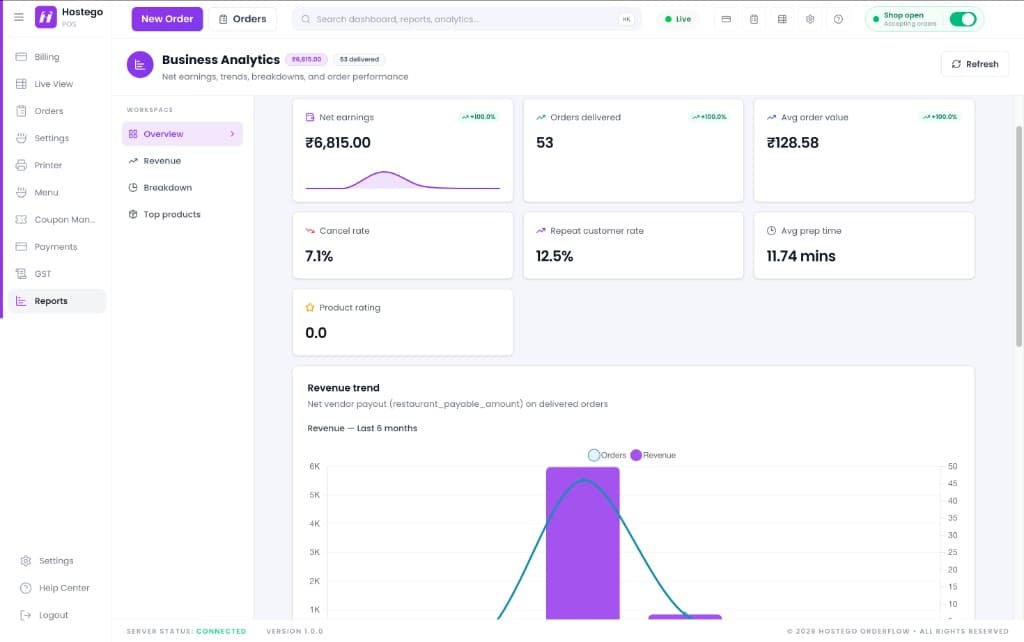
Task: Click the Orders delivered +100.0% badge
Action: tap(709, 117)
